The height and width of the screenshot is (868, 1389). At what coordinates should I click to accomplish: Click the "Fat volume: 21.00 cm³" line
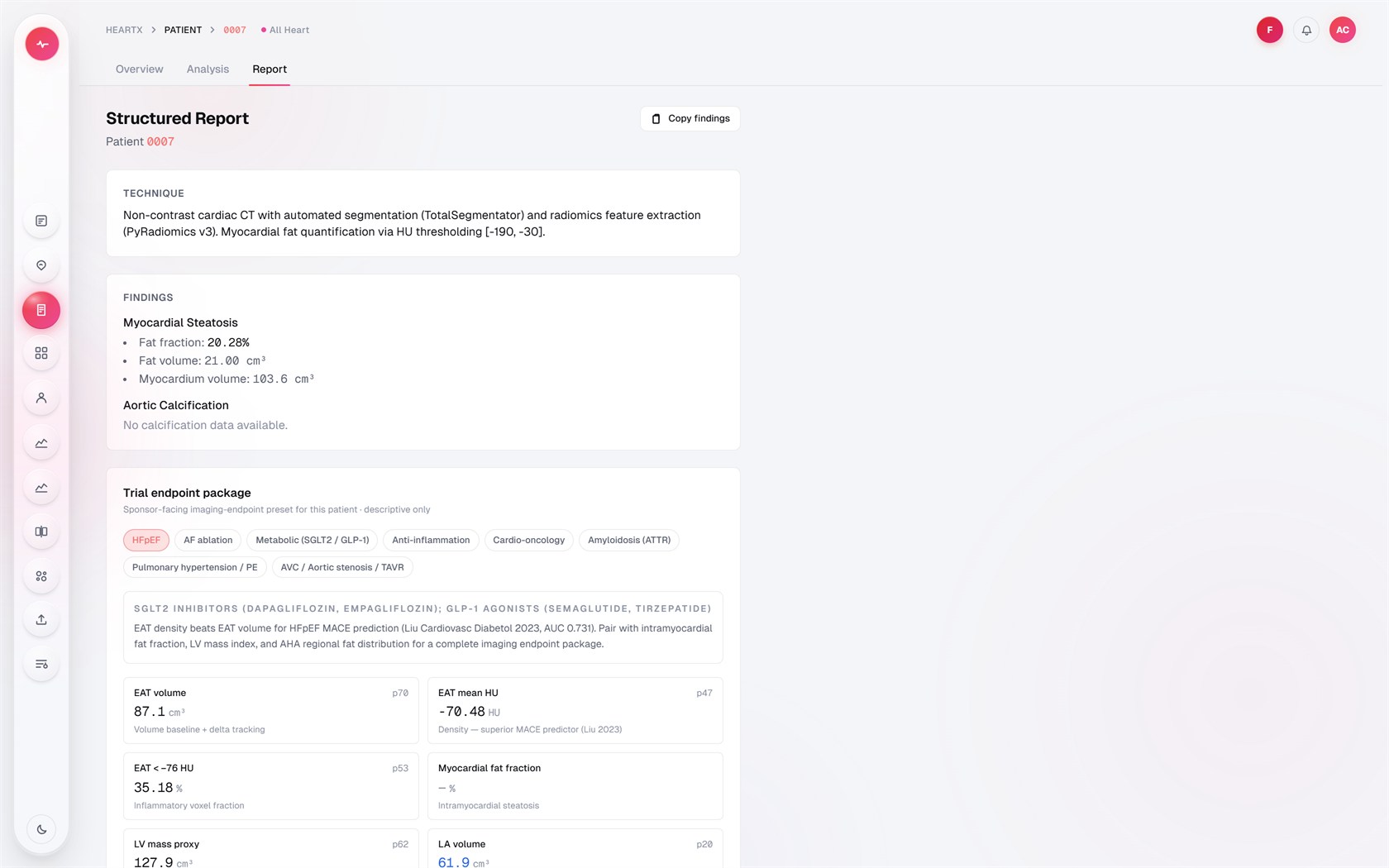click(203, 360)
